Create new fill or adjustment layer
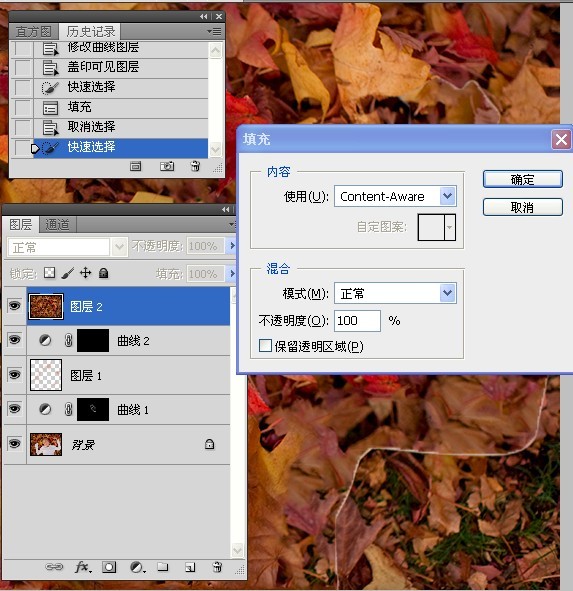The width and height of the screenshot is (573, 591). click(137, 567)
